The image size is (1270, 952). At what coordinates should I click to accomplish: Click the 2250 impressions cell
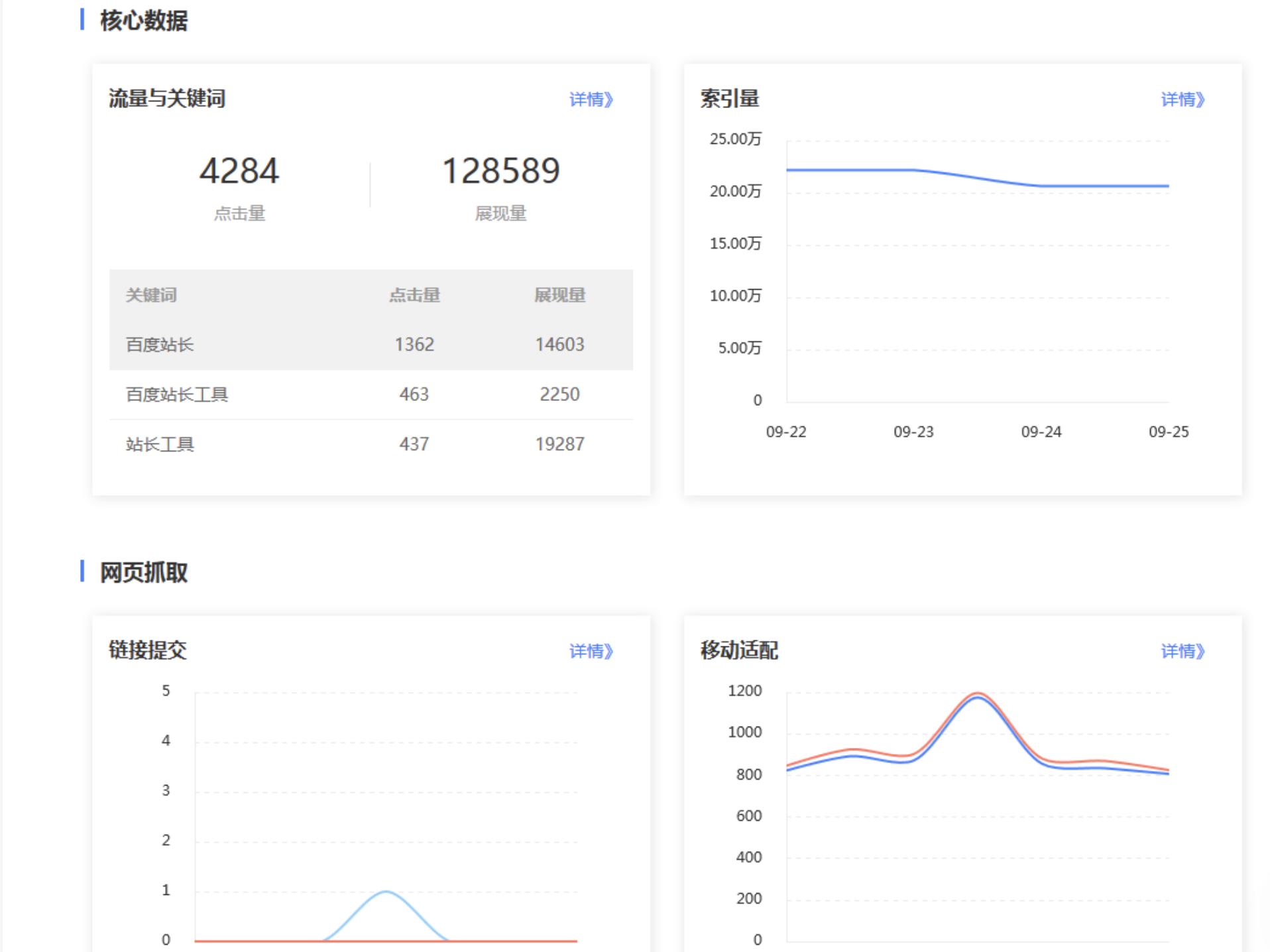tap(560, 394)
